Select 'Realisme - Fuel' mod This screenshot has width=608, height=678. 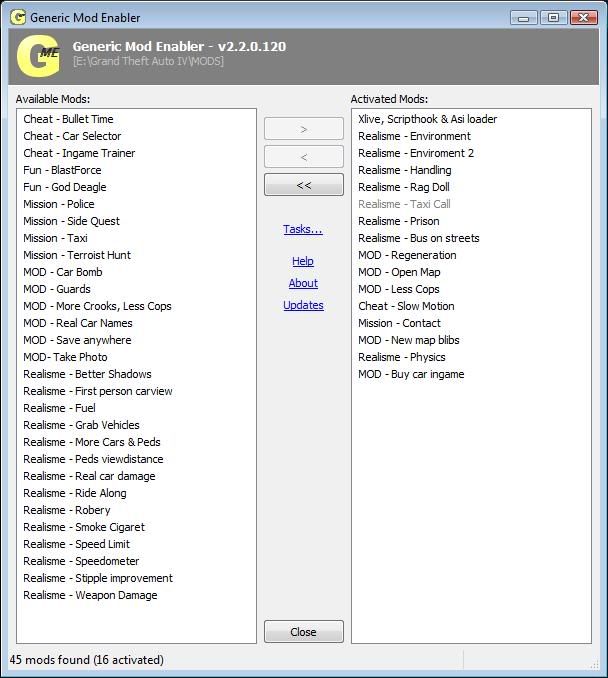pos(60,408)
